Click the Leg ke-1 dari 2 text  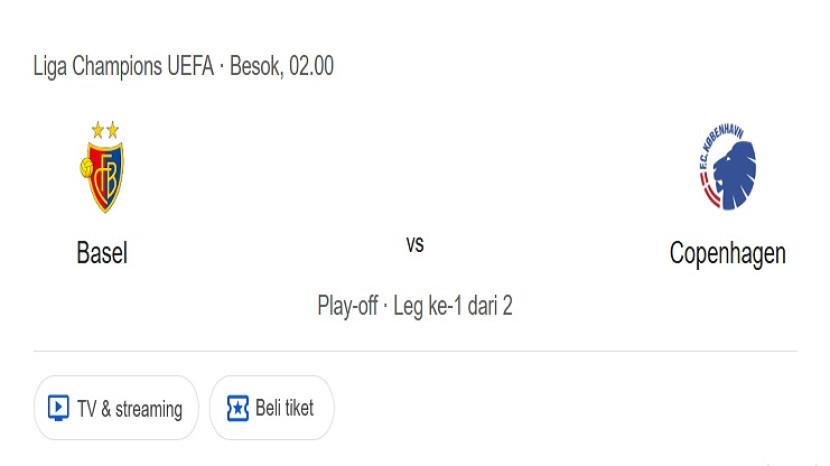(453, 306)
